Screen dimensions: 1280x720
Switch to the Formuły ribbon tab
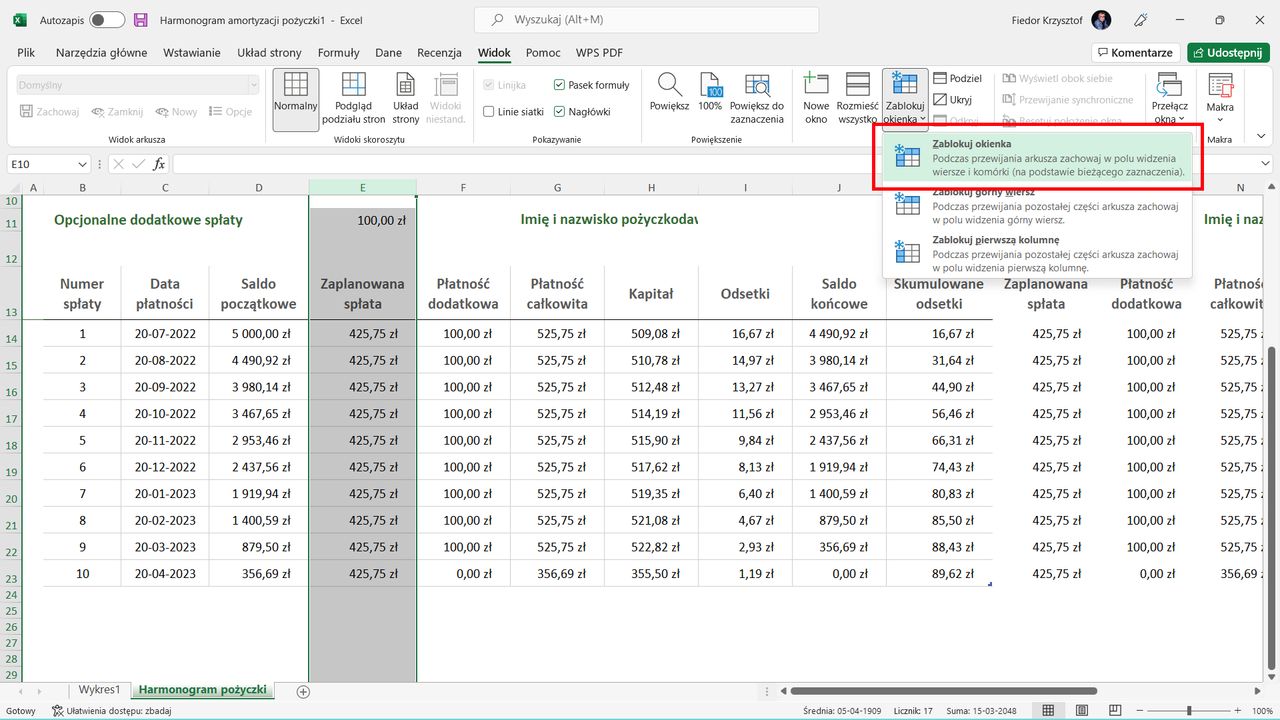338,52
